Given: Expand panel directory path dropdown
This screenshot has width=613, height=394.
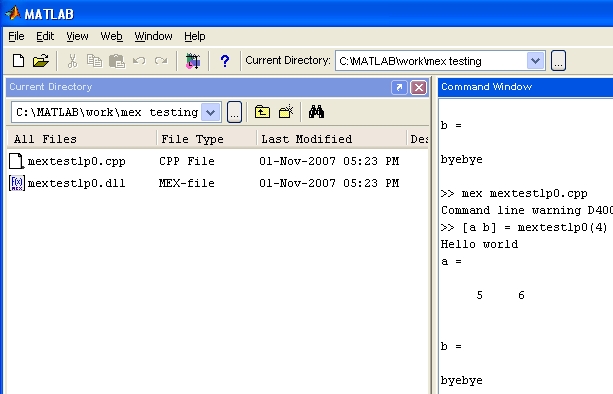Looking at the screenshot, I should click(211, 113).
